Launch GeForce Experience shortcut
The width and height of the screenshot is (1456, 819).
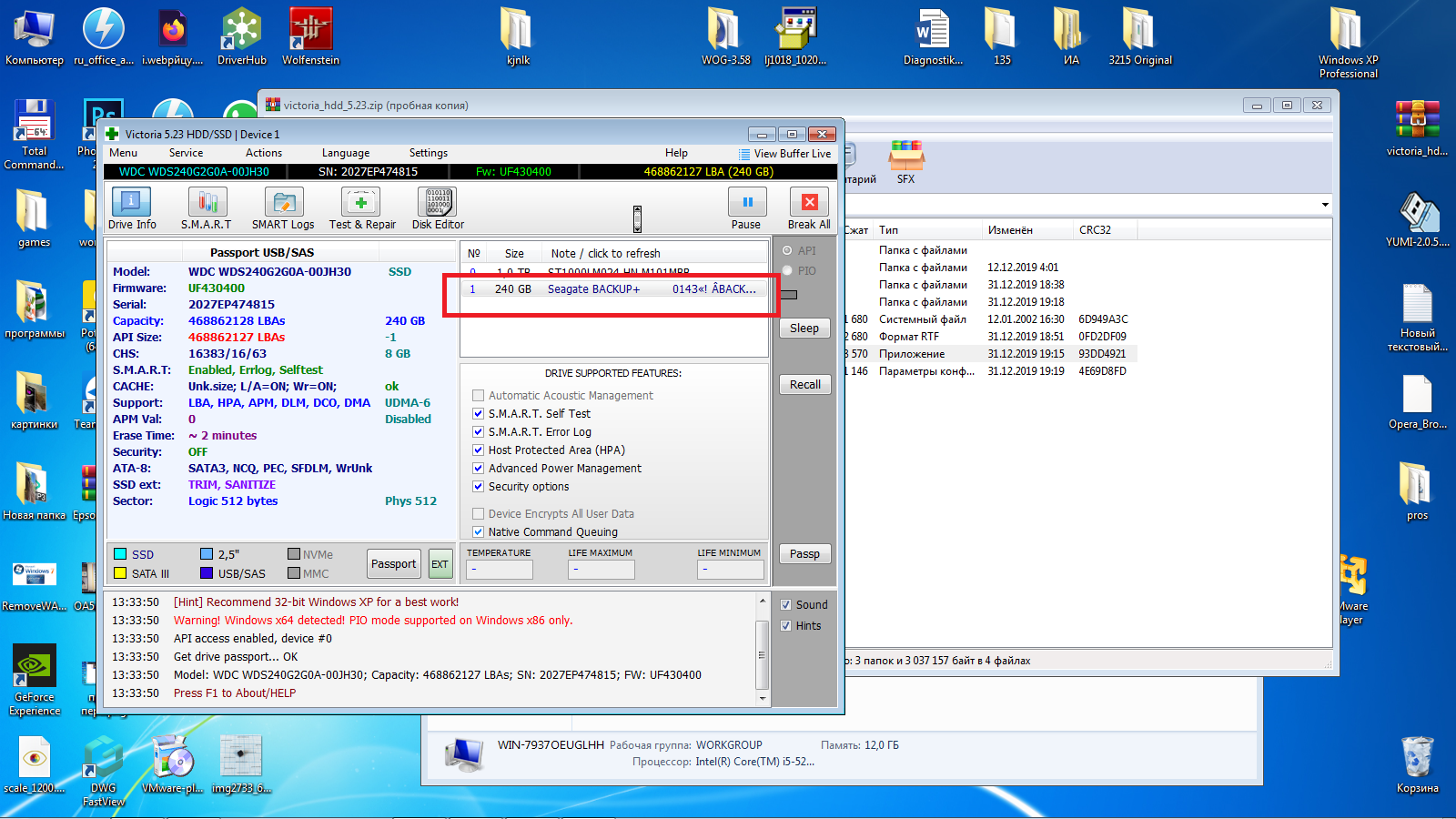35,680
